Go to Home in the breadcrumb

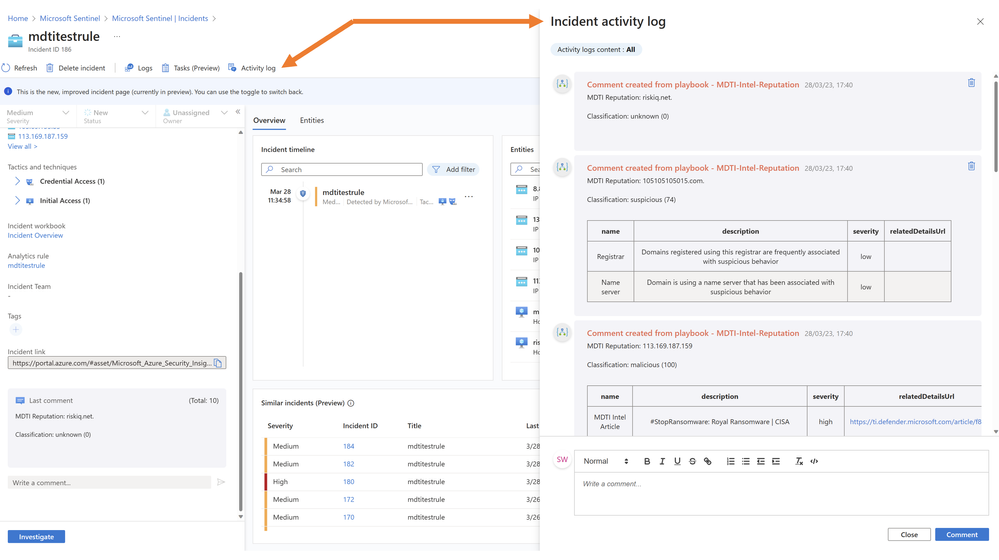click(x=18, y=18)
